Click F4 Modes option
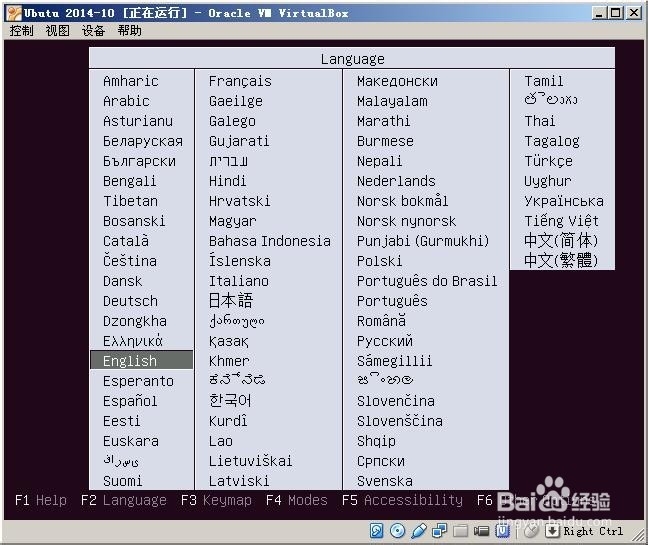This screenshot has height=545, width=648. tap(296, 500)
